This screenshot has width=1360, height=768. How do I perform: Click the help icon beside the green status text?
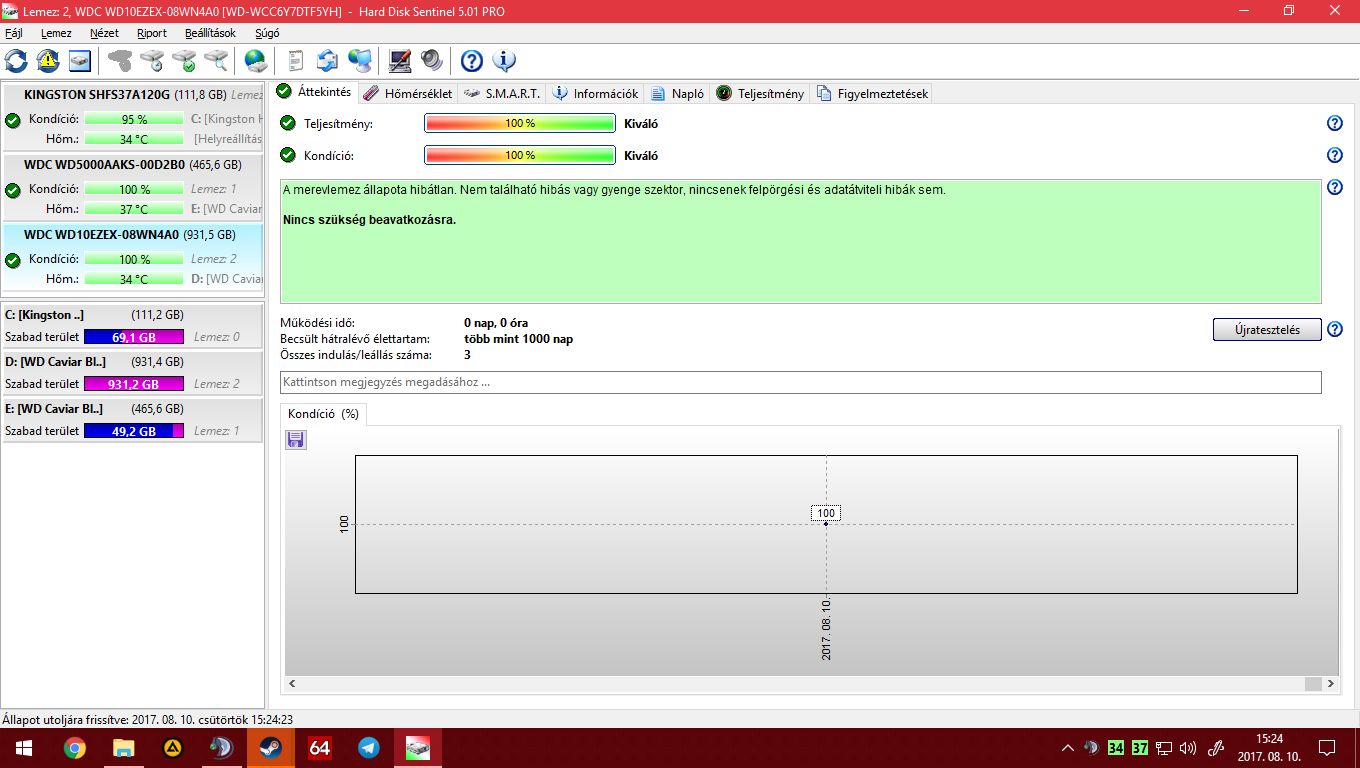[1334, 187]
